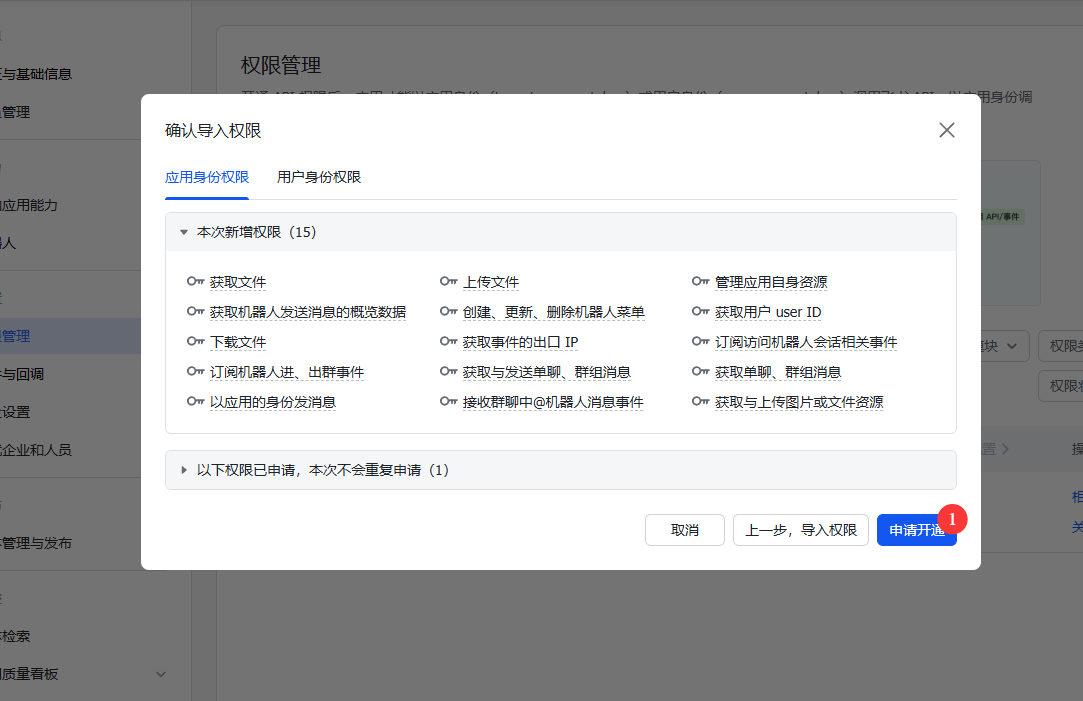Click the blue 申请开通 button
1083x701 pixels.
pos(915,530)
